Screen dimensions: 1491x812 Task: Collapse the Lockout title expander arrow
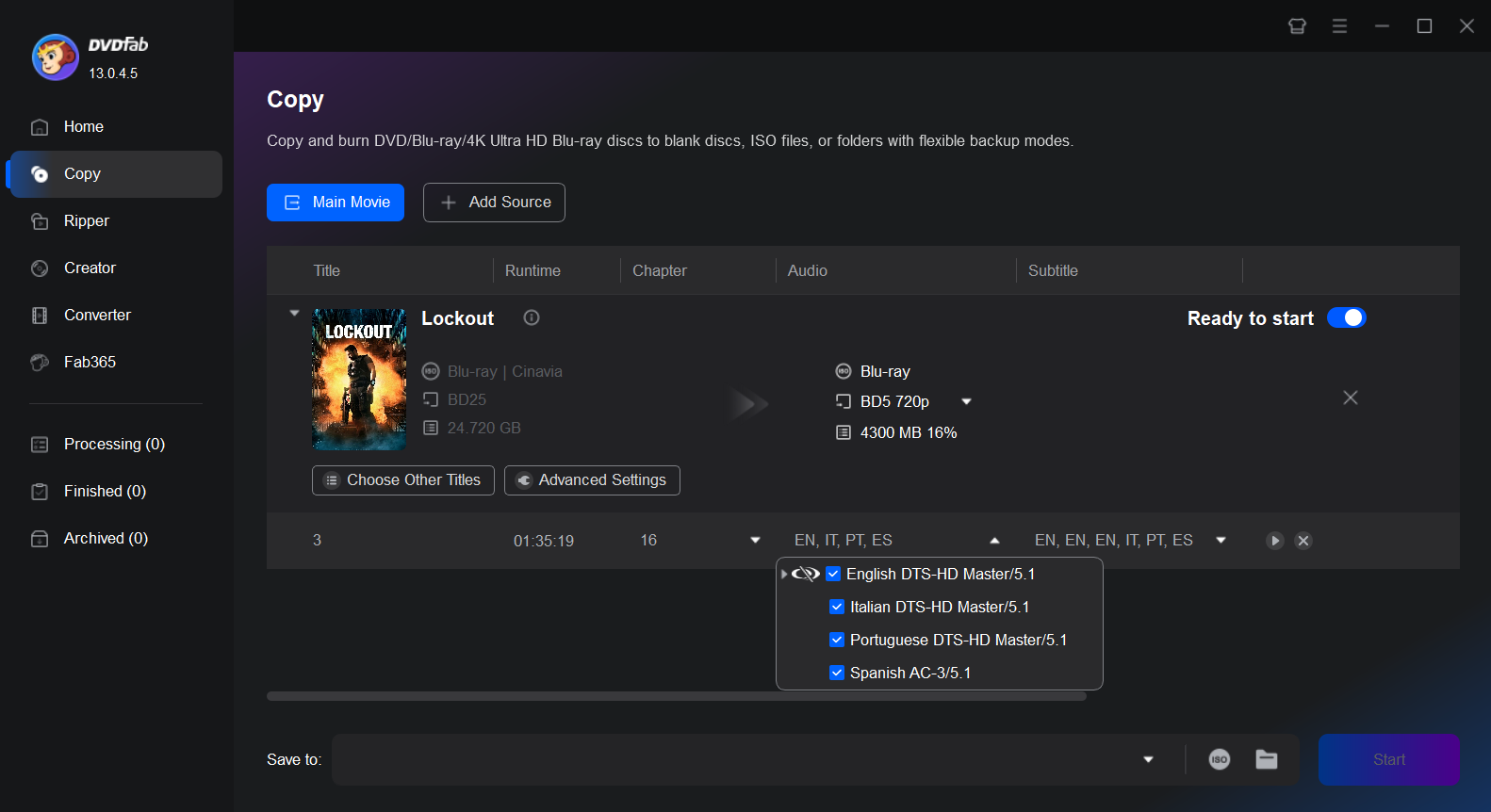pos(294,313)
